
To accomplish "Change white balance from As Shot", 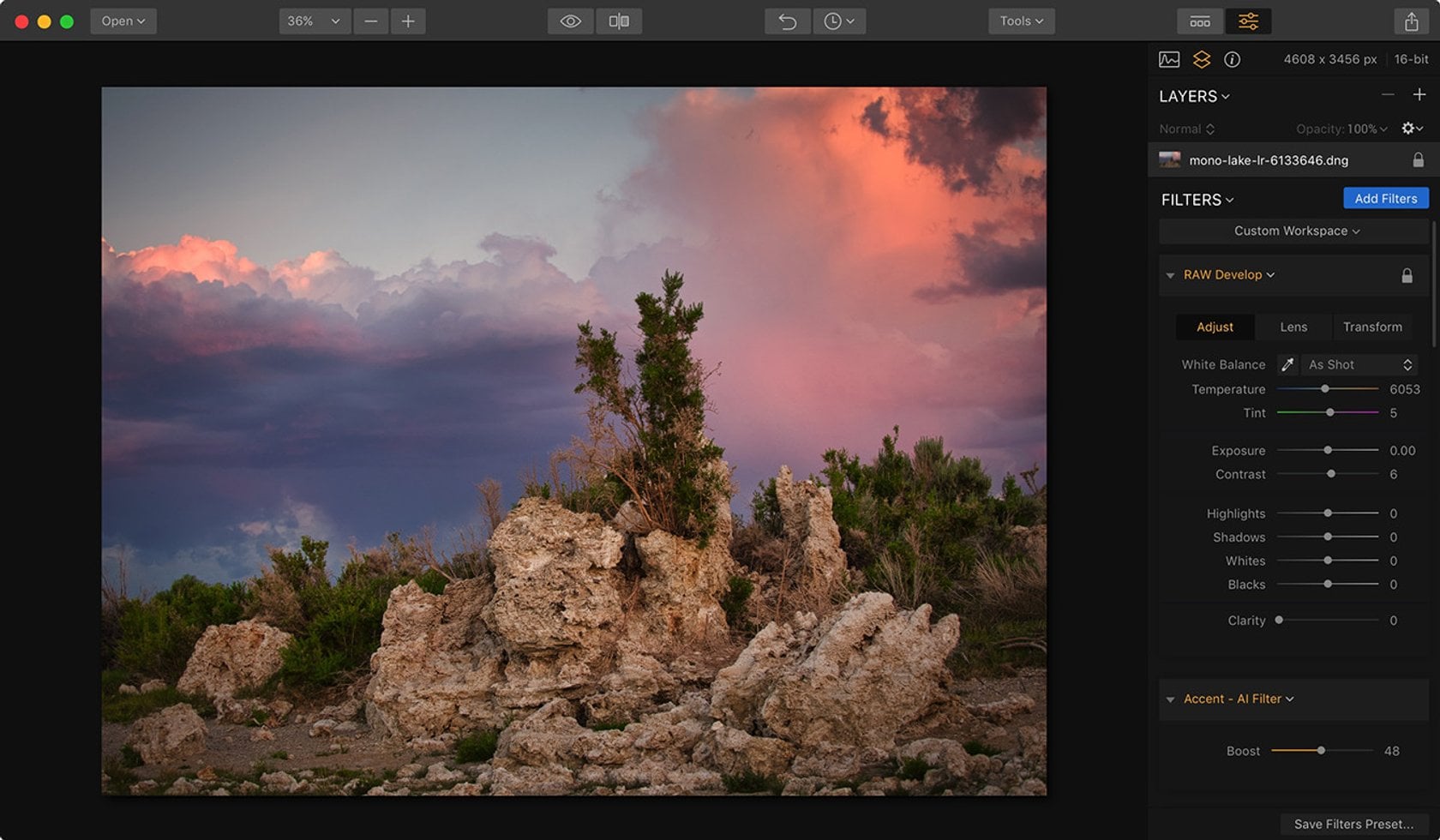I will pyautogui.click(x=1358, y=364).
